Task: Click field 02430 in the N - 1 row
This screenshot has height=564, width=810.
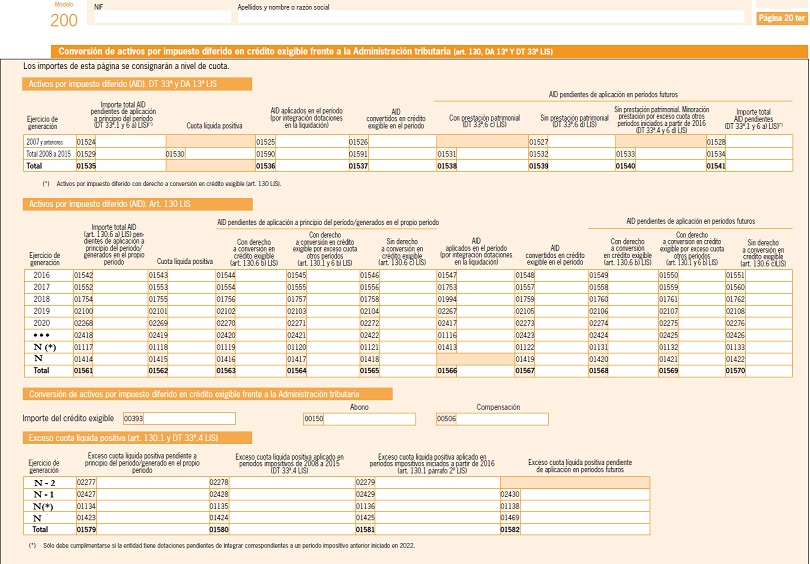Action: [585, 494]
